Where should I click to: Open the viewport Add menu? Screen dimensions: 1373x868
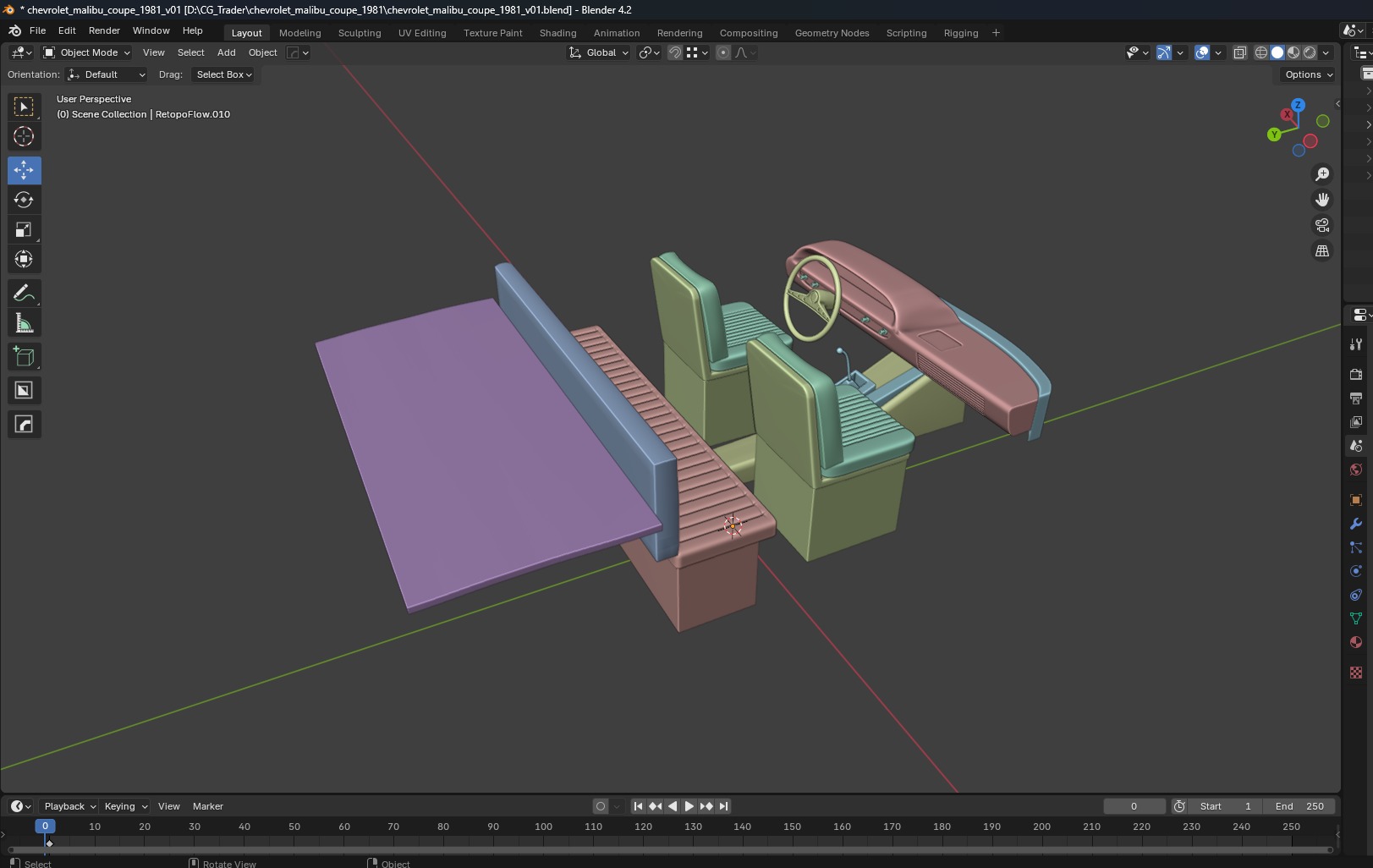tap(226, 52)
